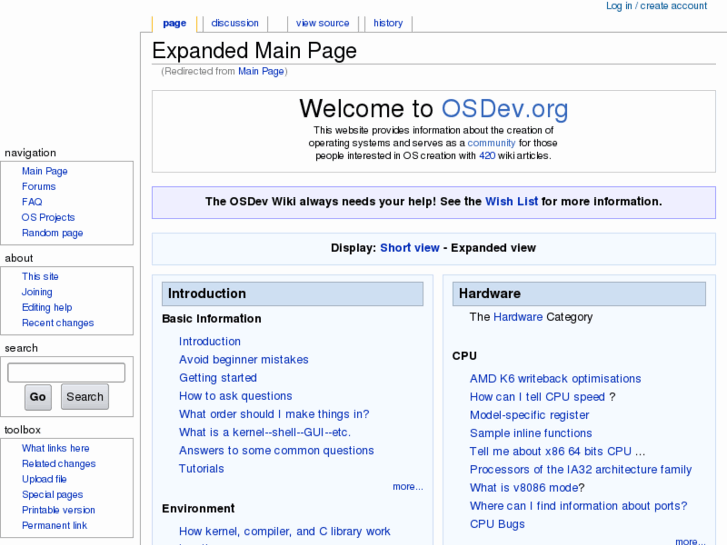Select Printable version in toolbox
The width and height of the screenshot is (727, 545).
58,510
